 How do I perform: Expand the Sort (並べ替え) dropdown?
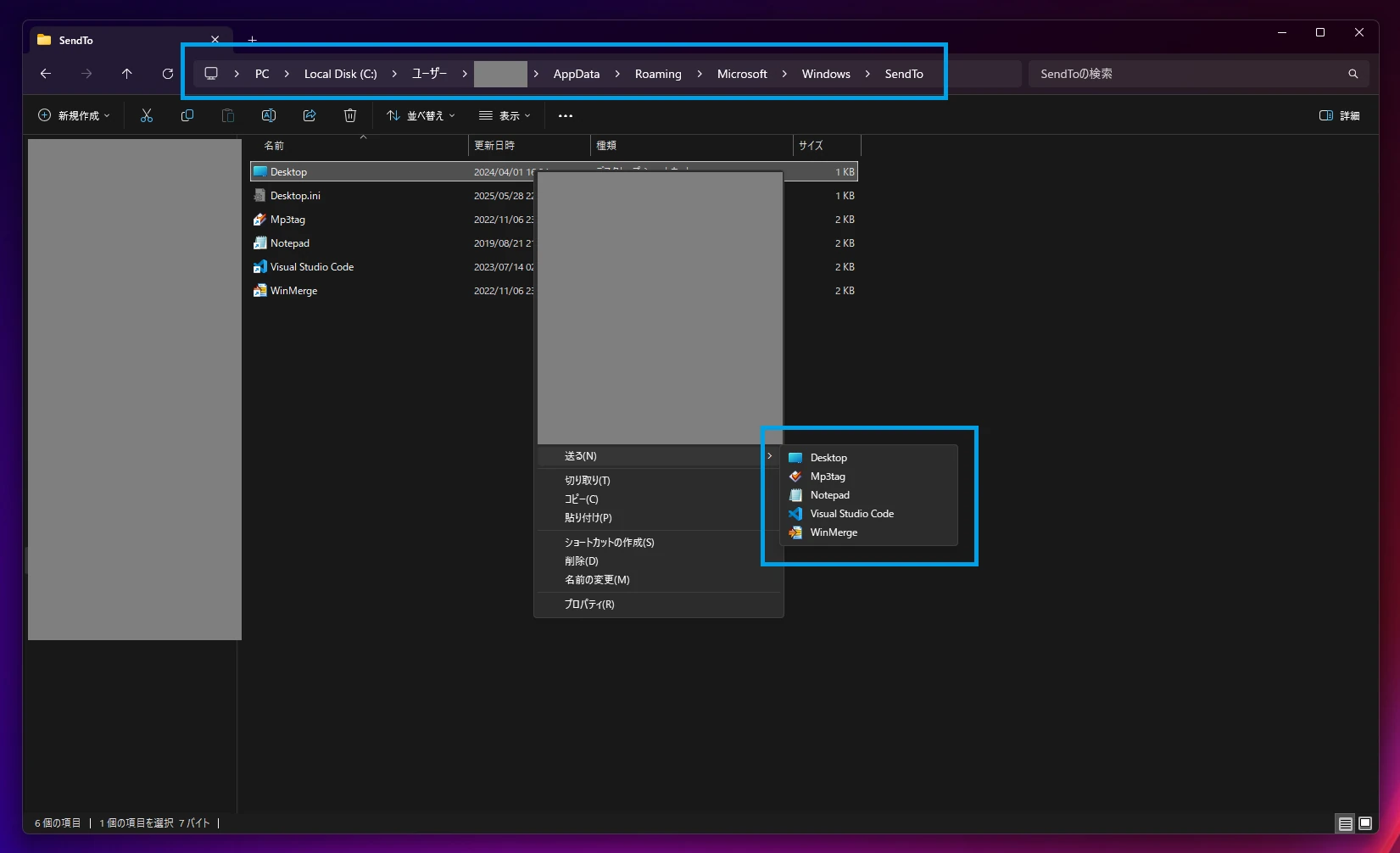click(x=421, y=115)
